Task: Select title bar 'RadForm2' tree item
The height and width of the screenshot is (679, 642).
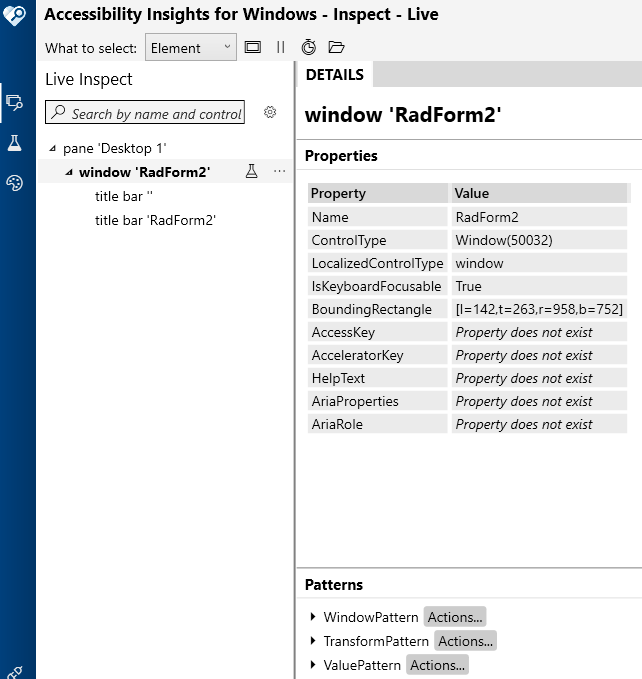Action: click(x=155, y=220)
